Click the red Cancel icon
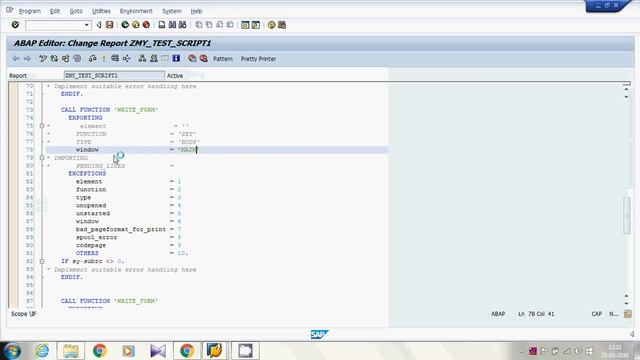Viewport: 640px width, 360px height. 146,25
